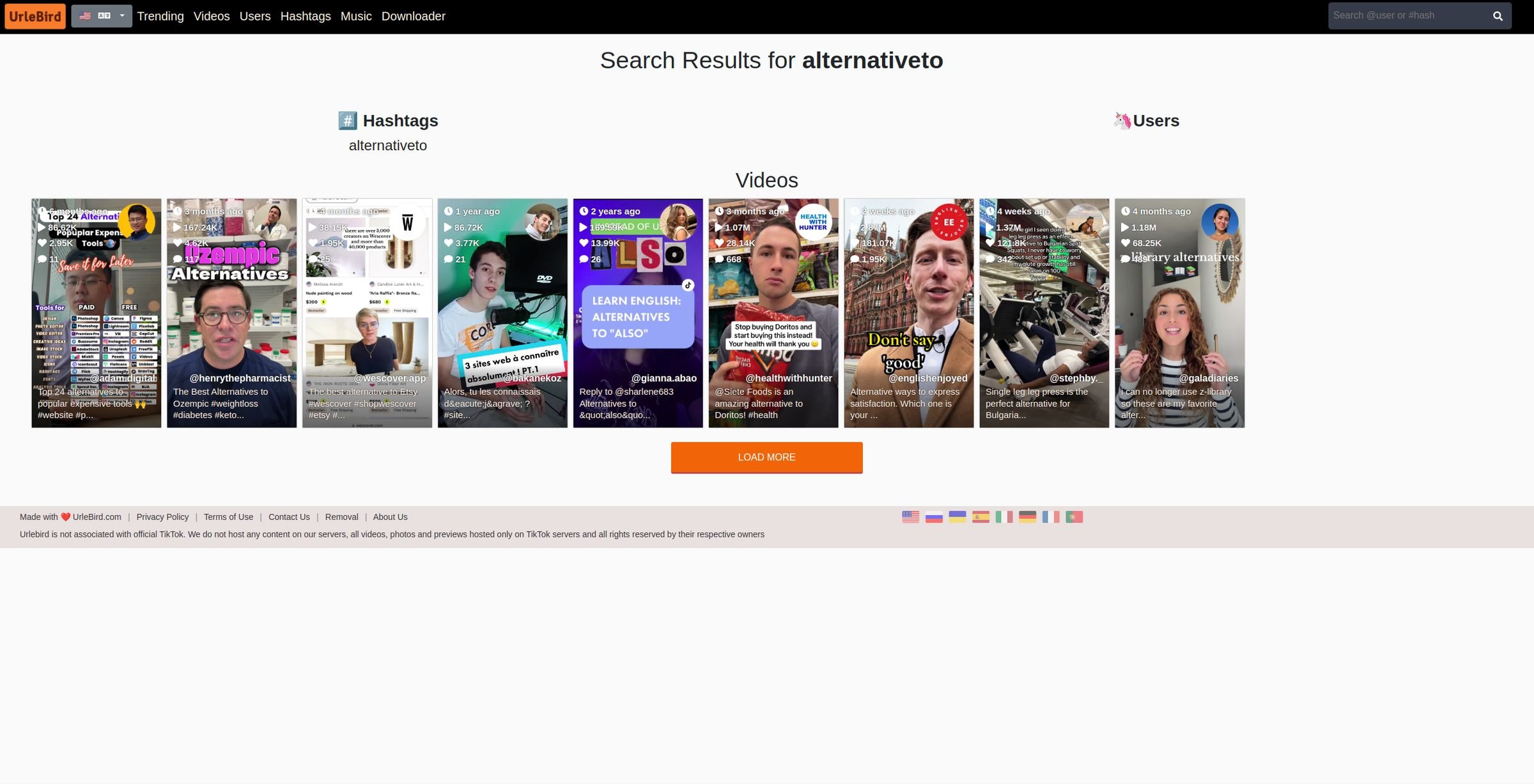
Task: Open @healthwithhunter Doritos alternative video
Action: (773, 312)
